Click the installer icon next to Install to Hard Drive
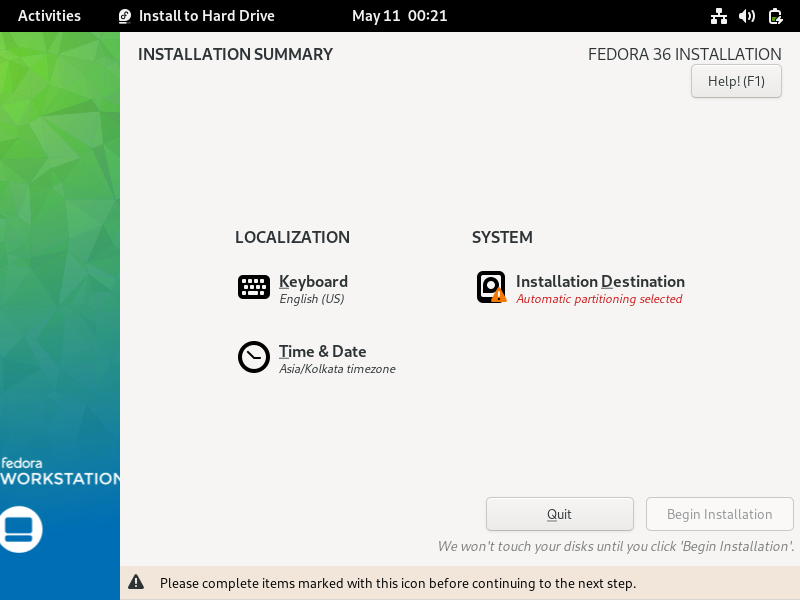 coord(124,15)
